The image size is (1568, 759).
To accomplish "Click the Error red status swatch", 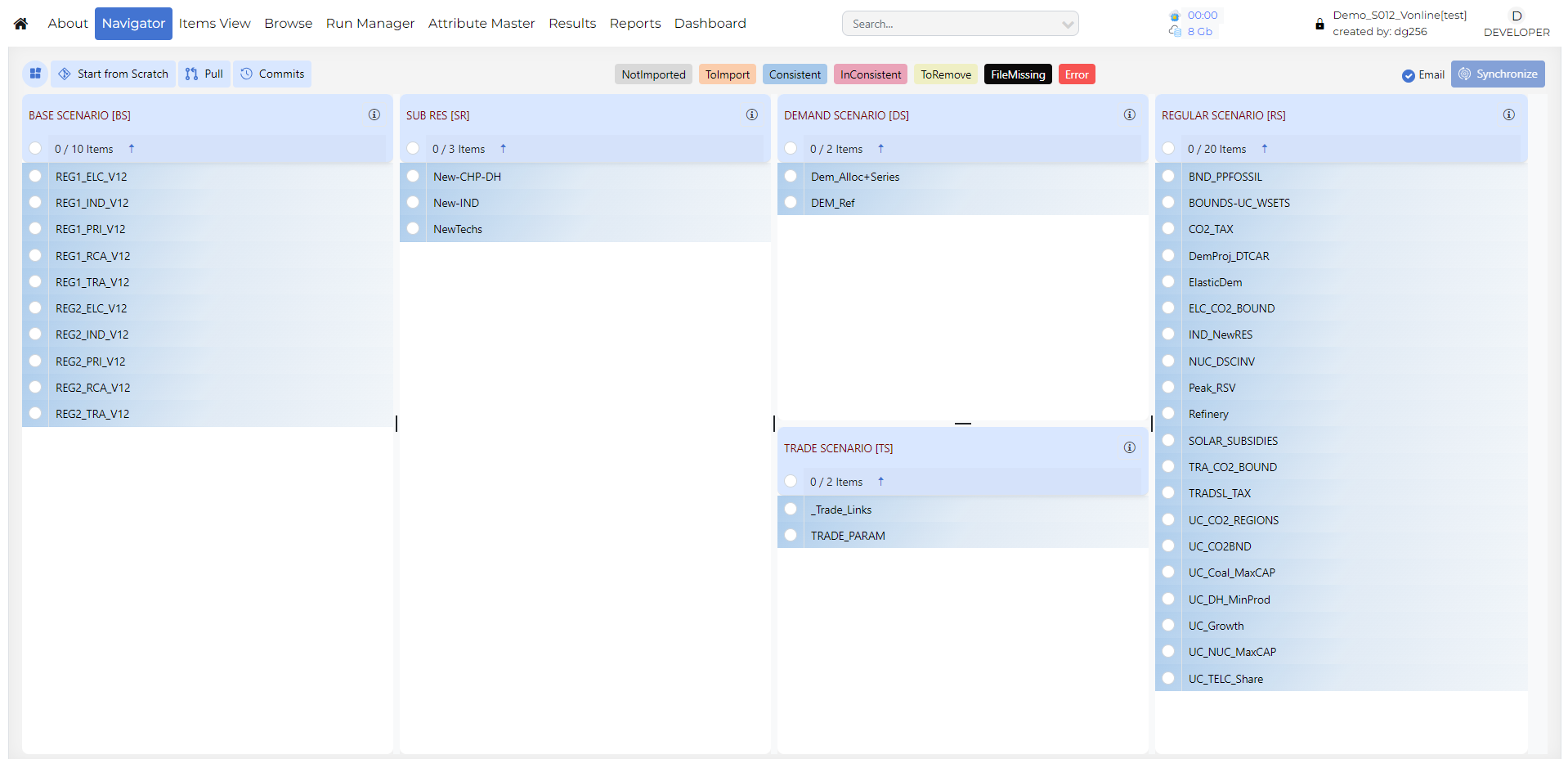I will click(x=1077, y=74).
